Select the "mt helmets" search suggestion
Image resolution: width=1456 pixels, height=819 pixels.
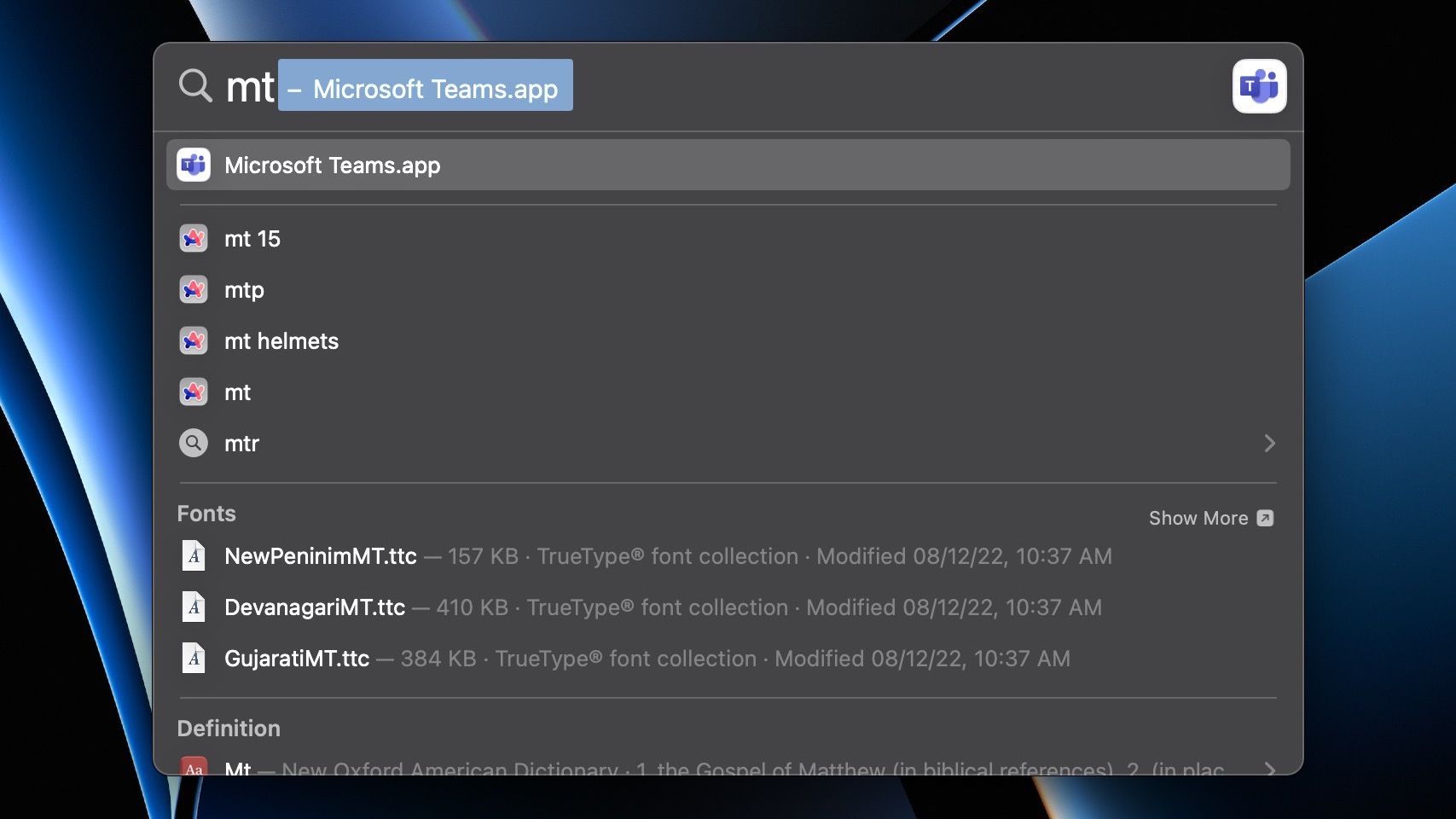281,341
